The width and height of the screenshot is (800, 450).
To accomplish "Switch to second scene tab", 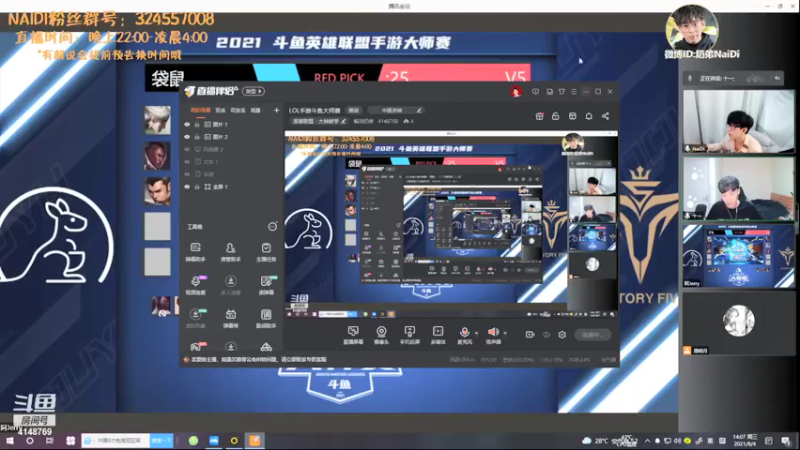I will 220,110.
